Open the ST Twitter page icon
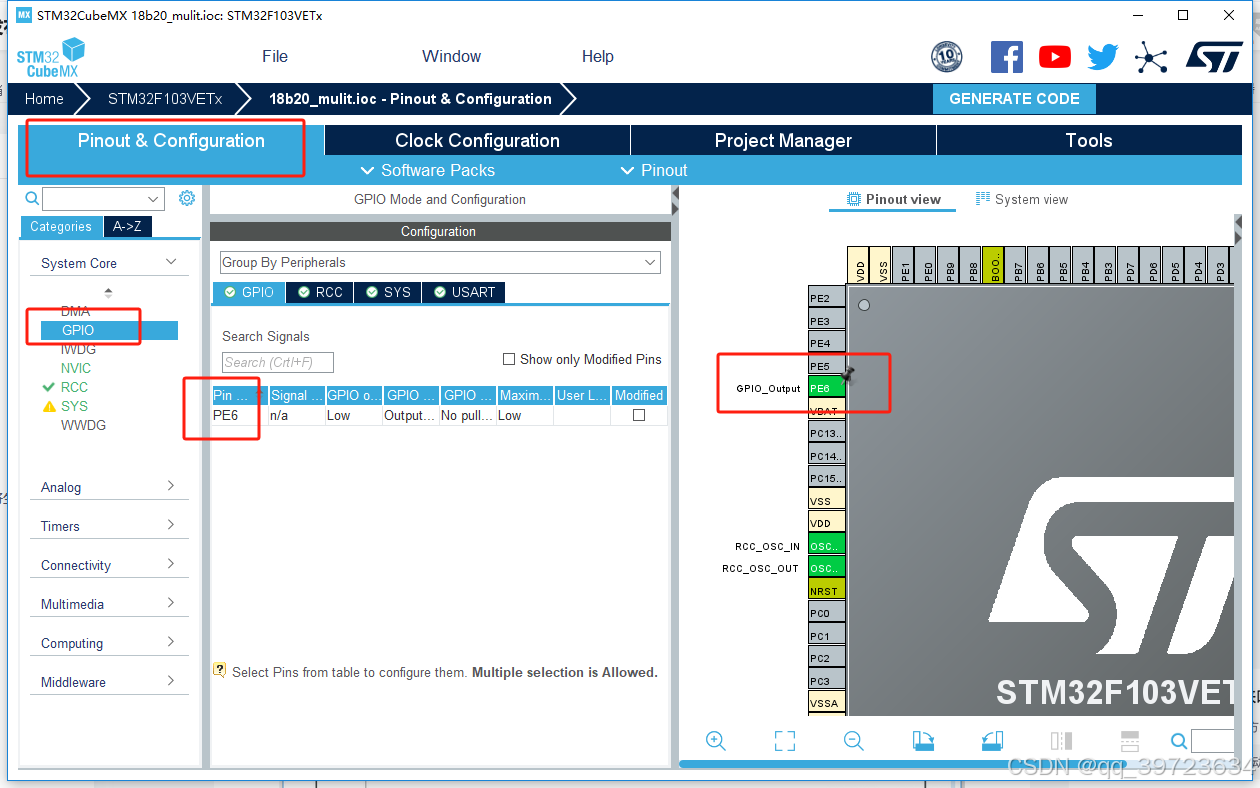Viewport: 1260px width, 788px height. (1103, 57)
